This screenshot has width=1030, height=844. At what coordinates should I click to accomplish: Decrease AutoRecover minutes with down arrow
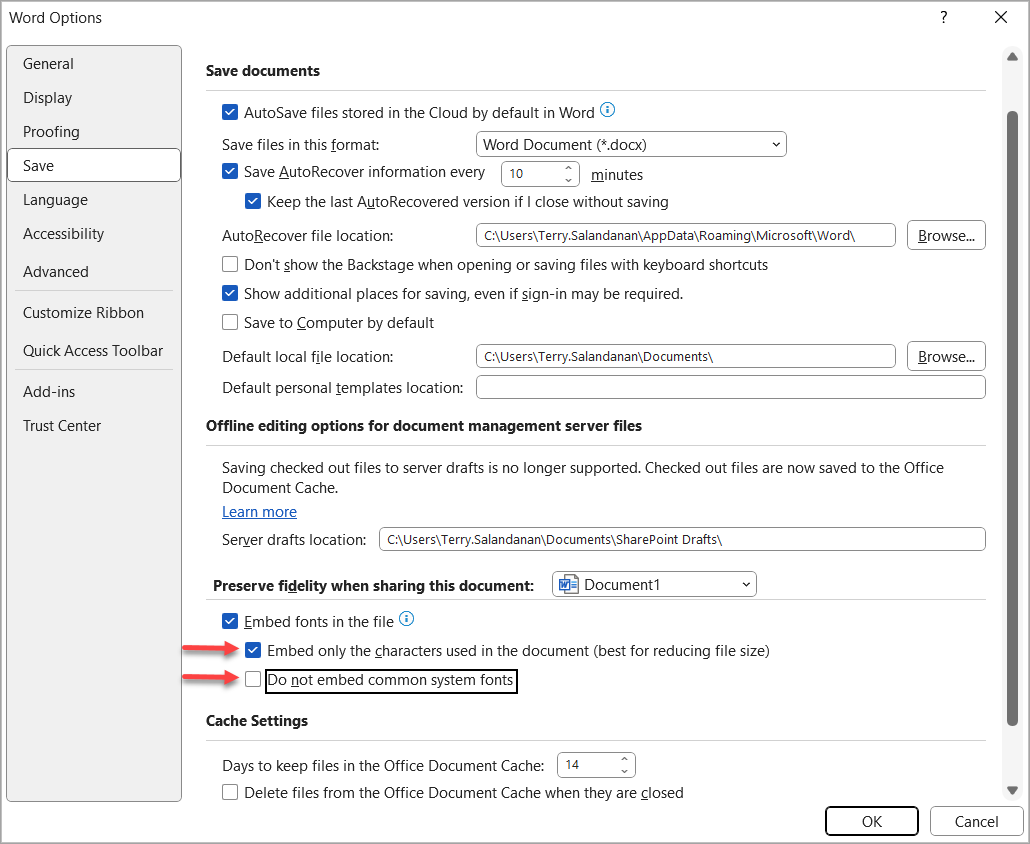(569, 180)
